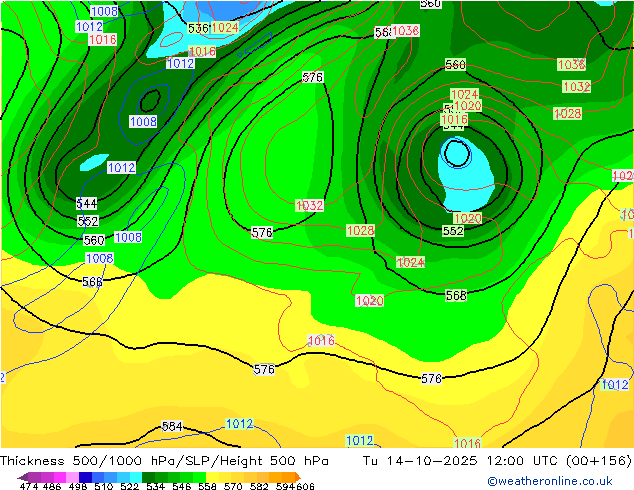
Task: Click the 558 legend value
Action: [207, 486]
